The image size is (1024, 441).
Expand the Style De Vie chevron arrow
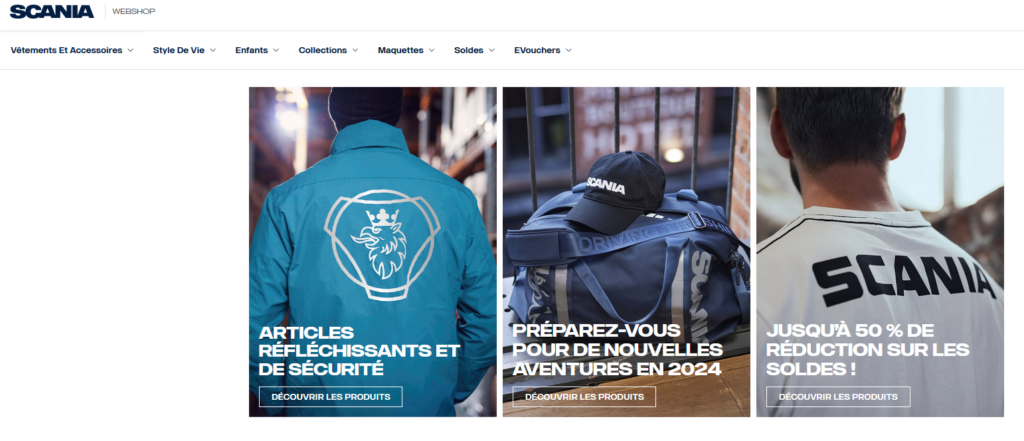tap(213, 50)
